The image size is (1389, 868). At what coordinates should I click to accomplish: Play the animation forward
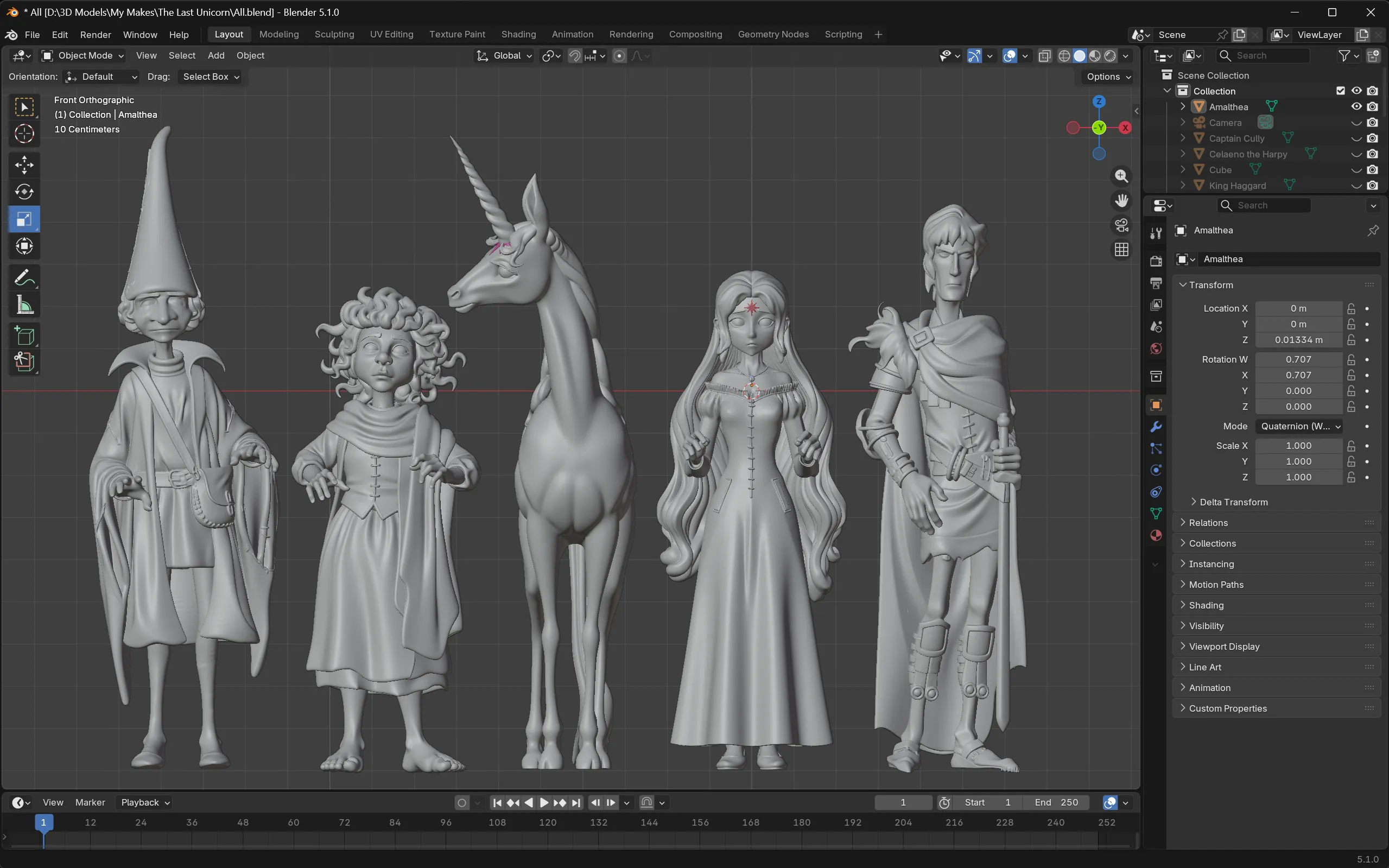click(544, 802)
